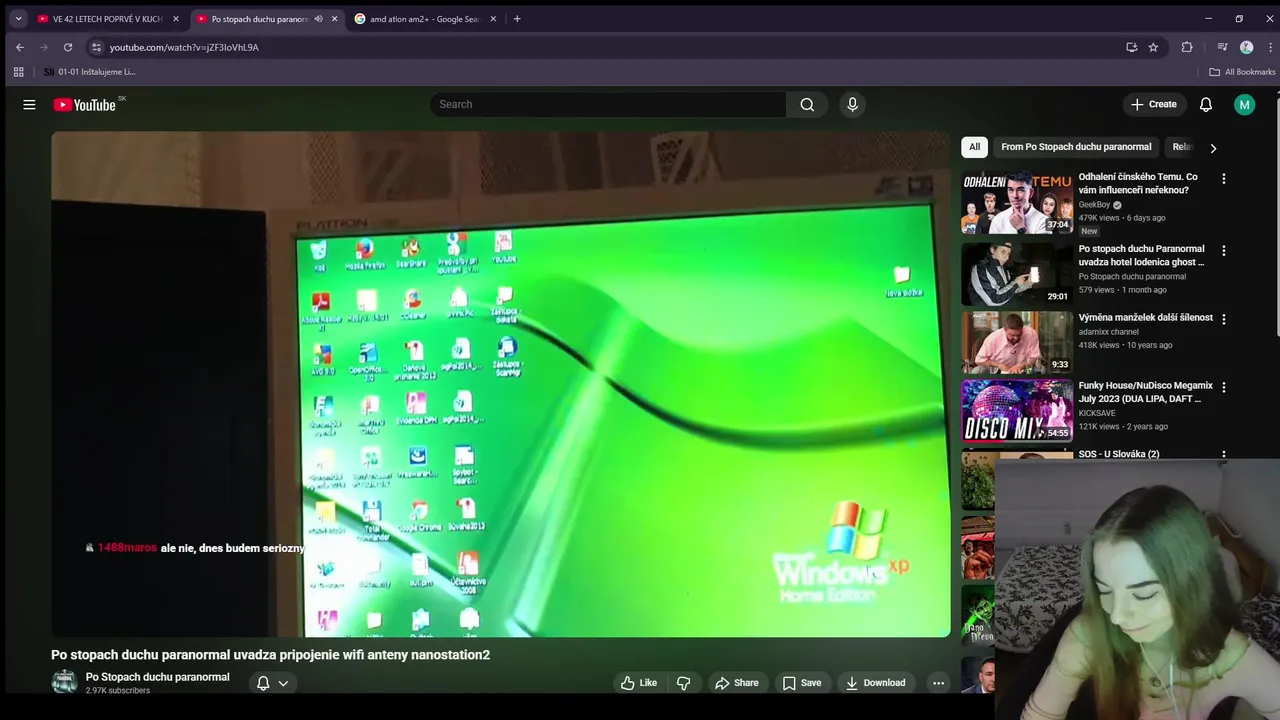Start voice search with microphone icon

(x=852, y=104)
